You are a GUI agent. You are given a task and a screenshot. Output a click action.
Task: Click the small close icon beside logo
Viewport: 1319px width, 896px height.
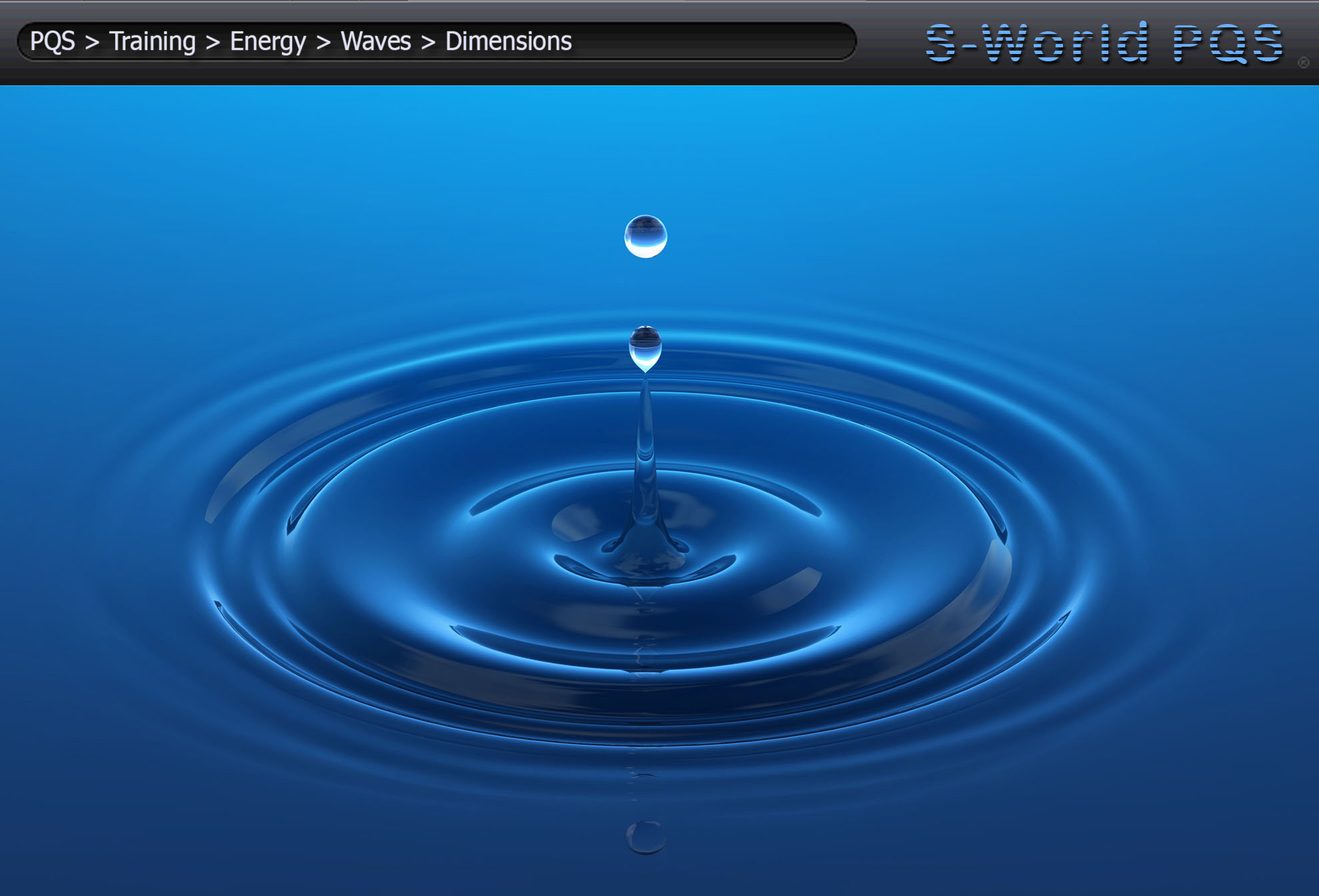pyautogui.click(x=1304, y=63)
